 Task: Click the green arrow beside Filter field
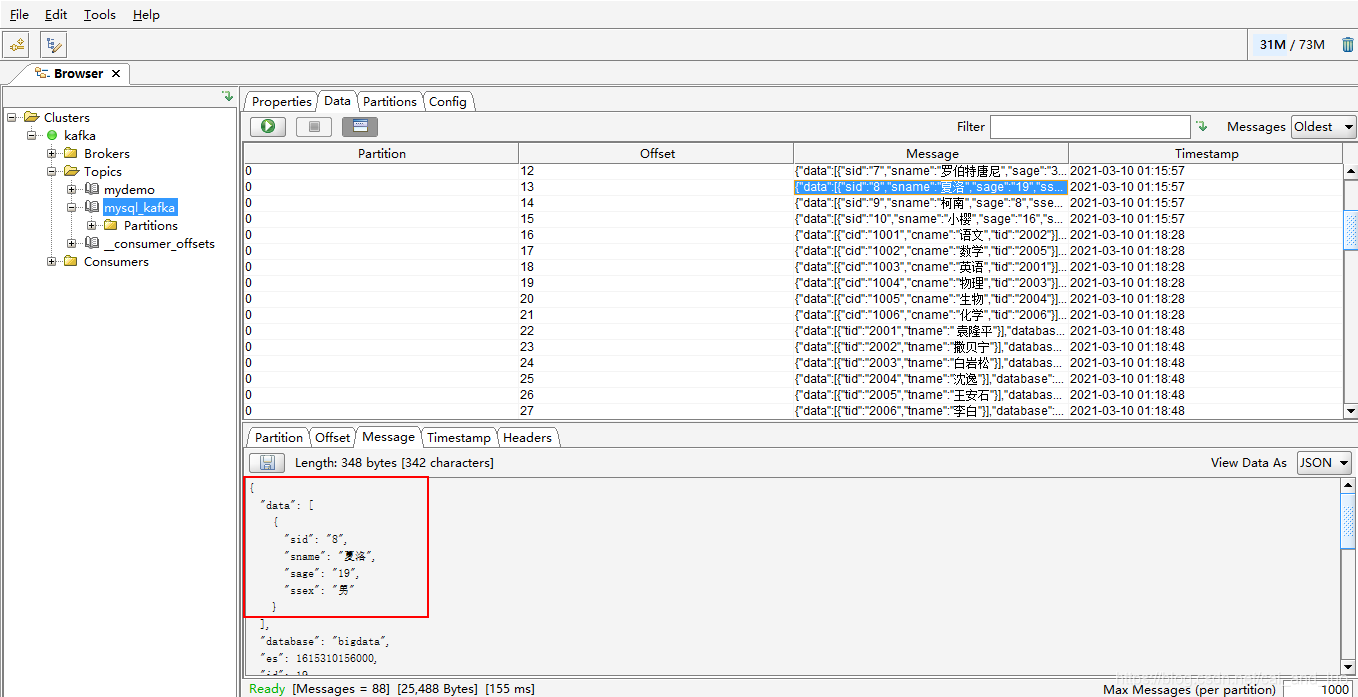point(1202,127)
